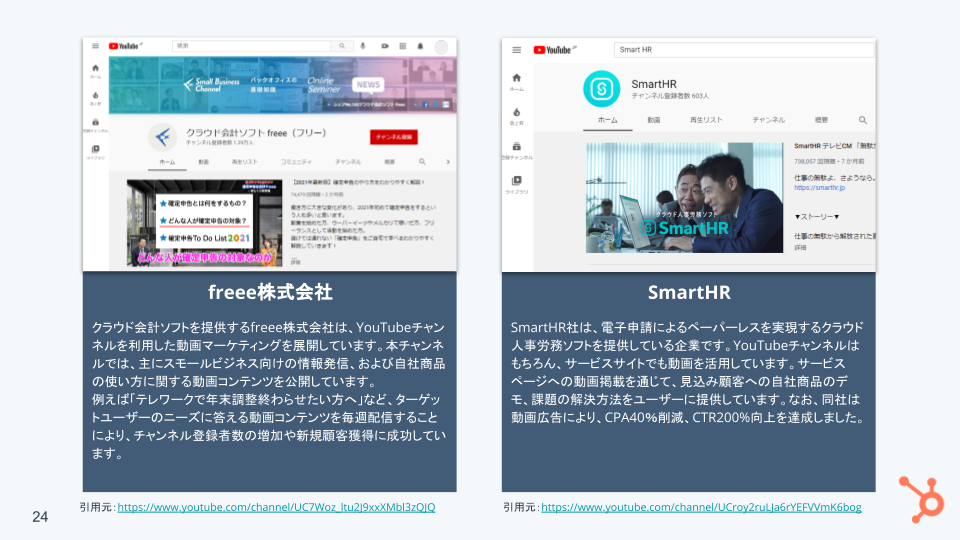Image resolution: width=960 pixels, height=540 pixels.
Task: Click Twitter icon on freee channel banner
Action: tap(436, 105)
